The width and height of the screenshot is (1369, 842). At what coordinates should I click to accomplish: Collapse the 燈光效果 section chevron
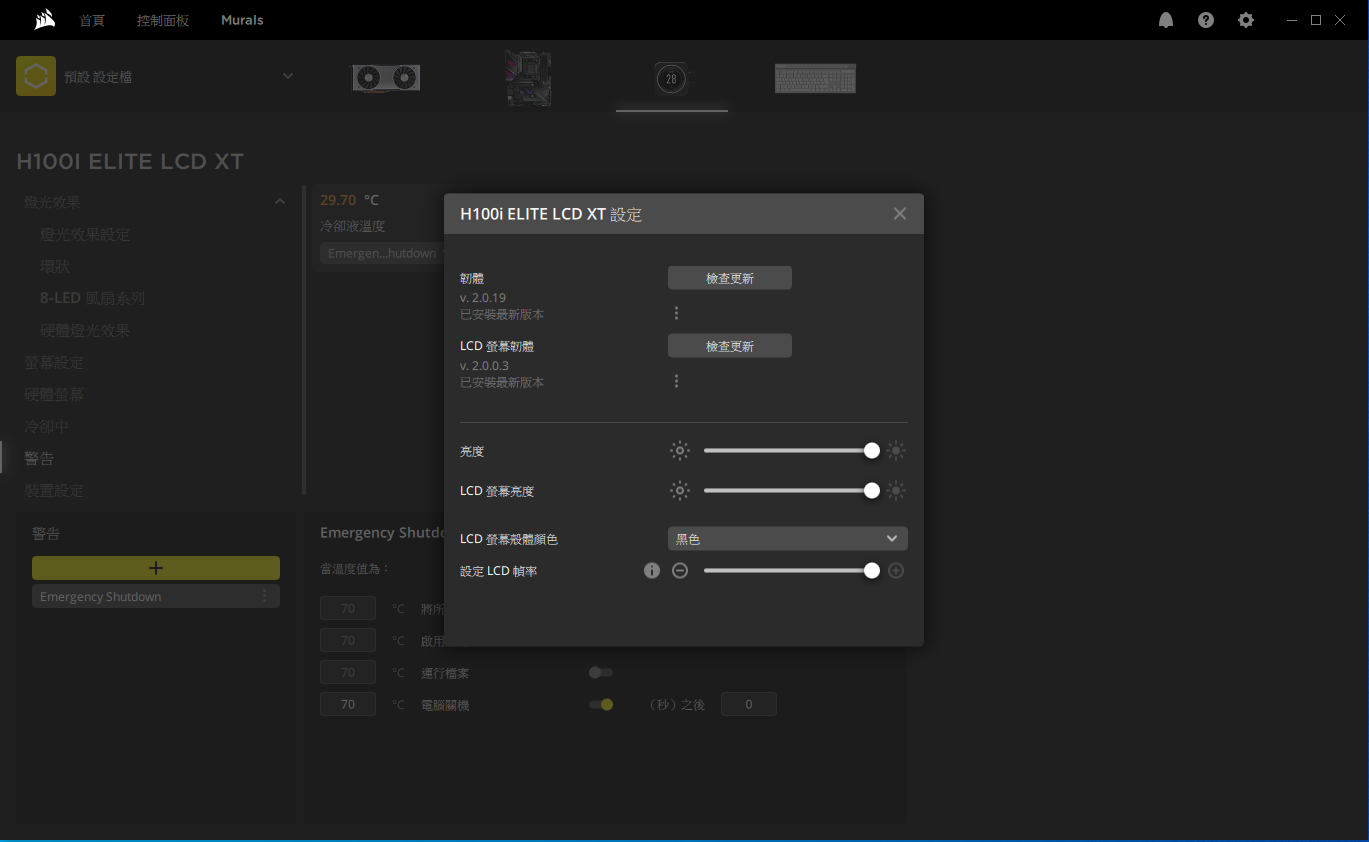tap(279, 202)
